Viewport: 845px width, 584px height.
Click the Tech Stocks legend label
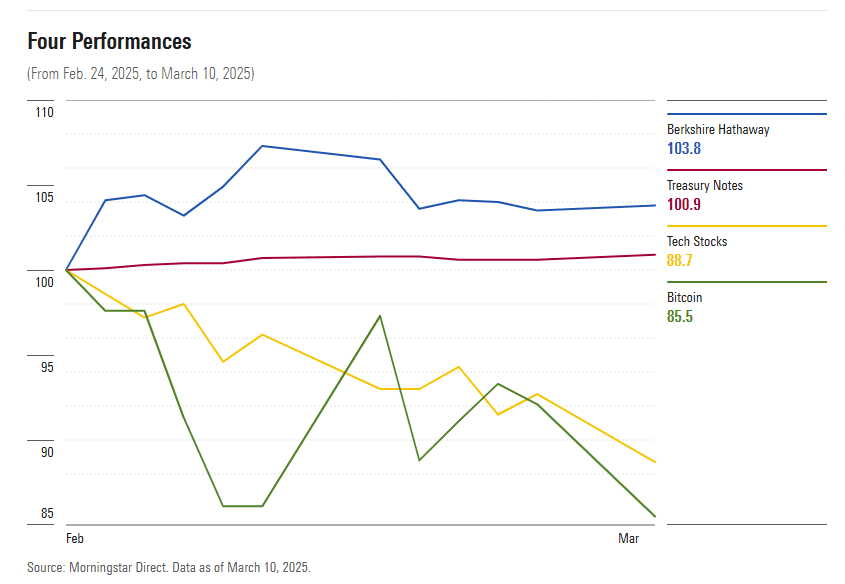pyautogui.click(x=697, y=242)
